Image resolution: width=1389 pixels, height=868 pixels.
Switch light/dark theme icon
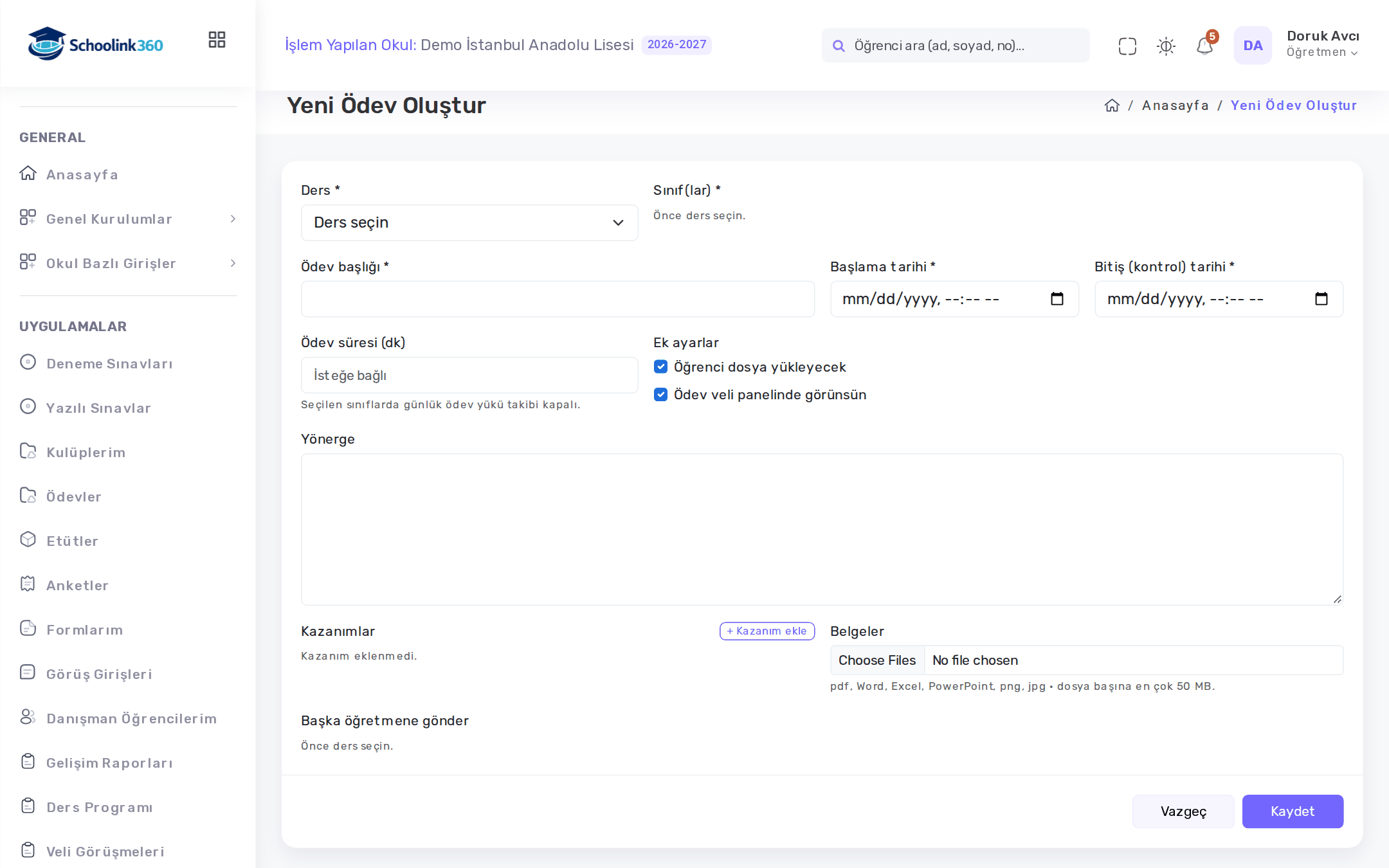click(1166, 46)
